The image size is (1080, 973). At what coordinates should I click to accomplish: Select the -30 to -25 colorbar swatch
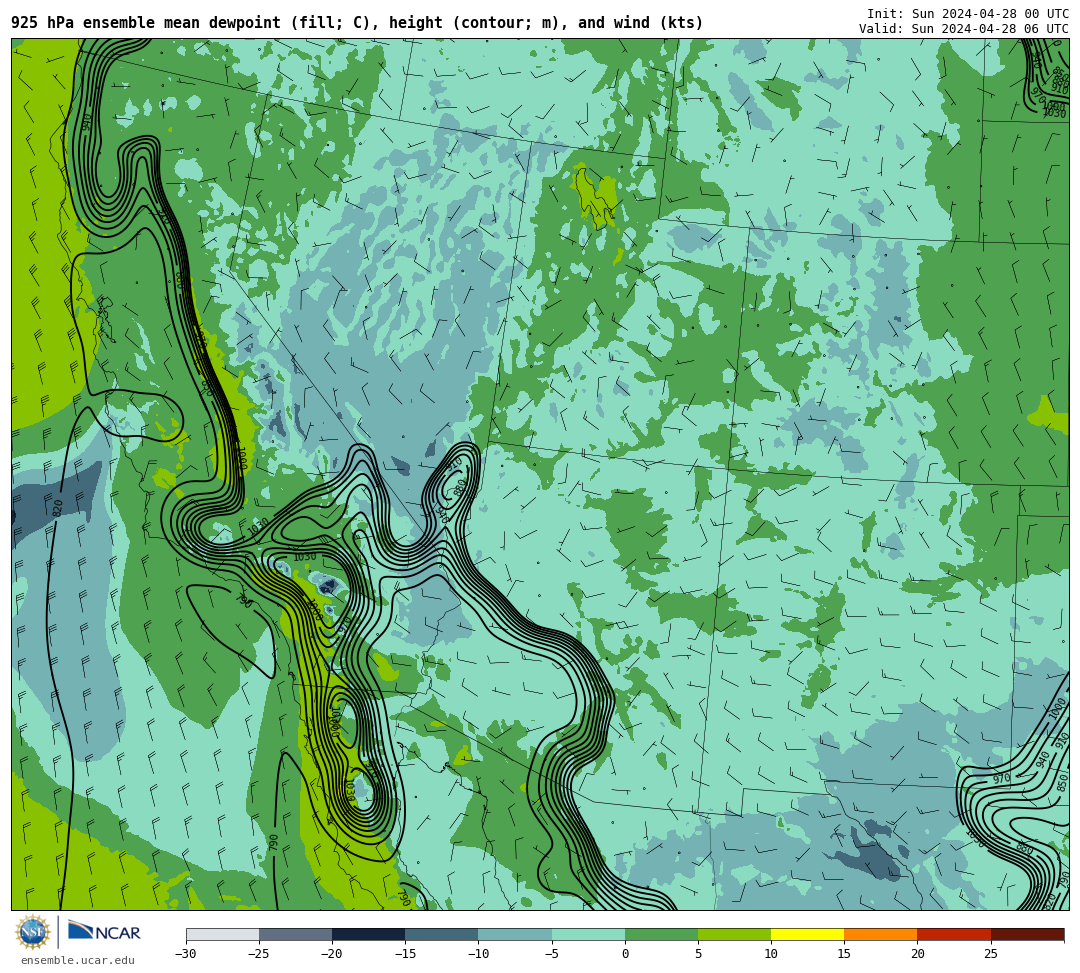click(x=222, y=934)
